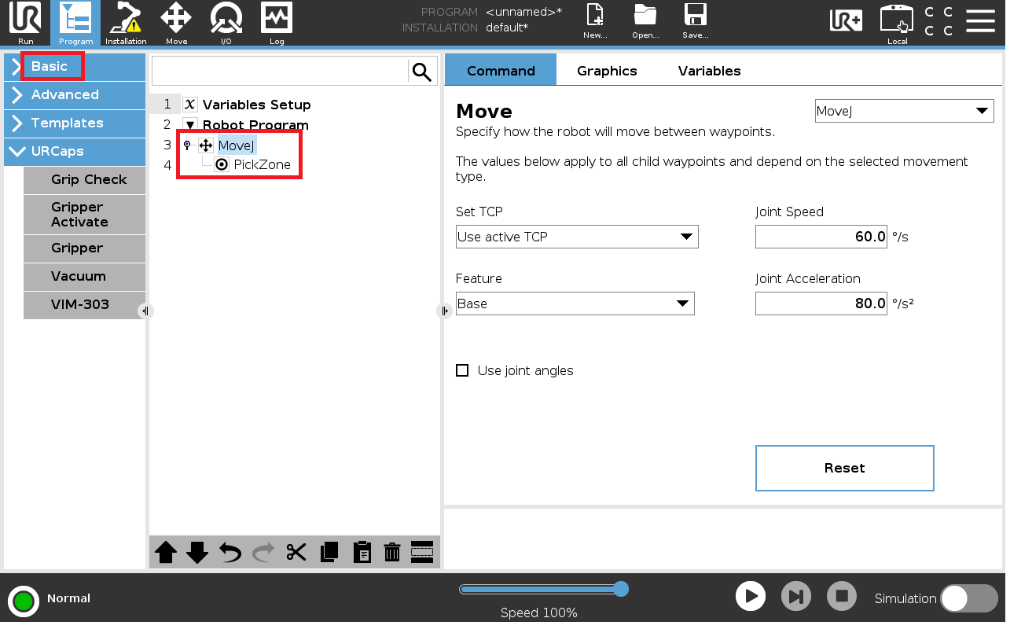
Task: Click the Stop playback button
Action: point(841,597)
